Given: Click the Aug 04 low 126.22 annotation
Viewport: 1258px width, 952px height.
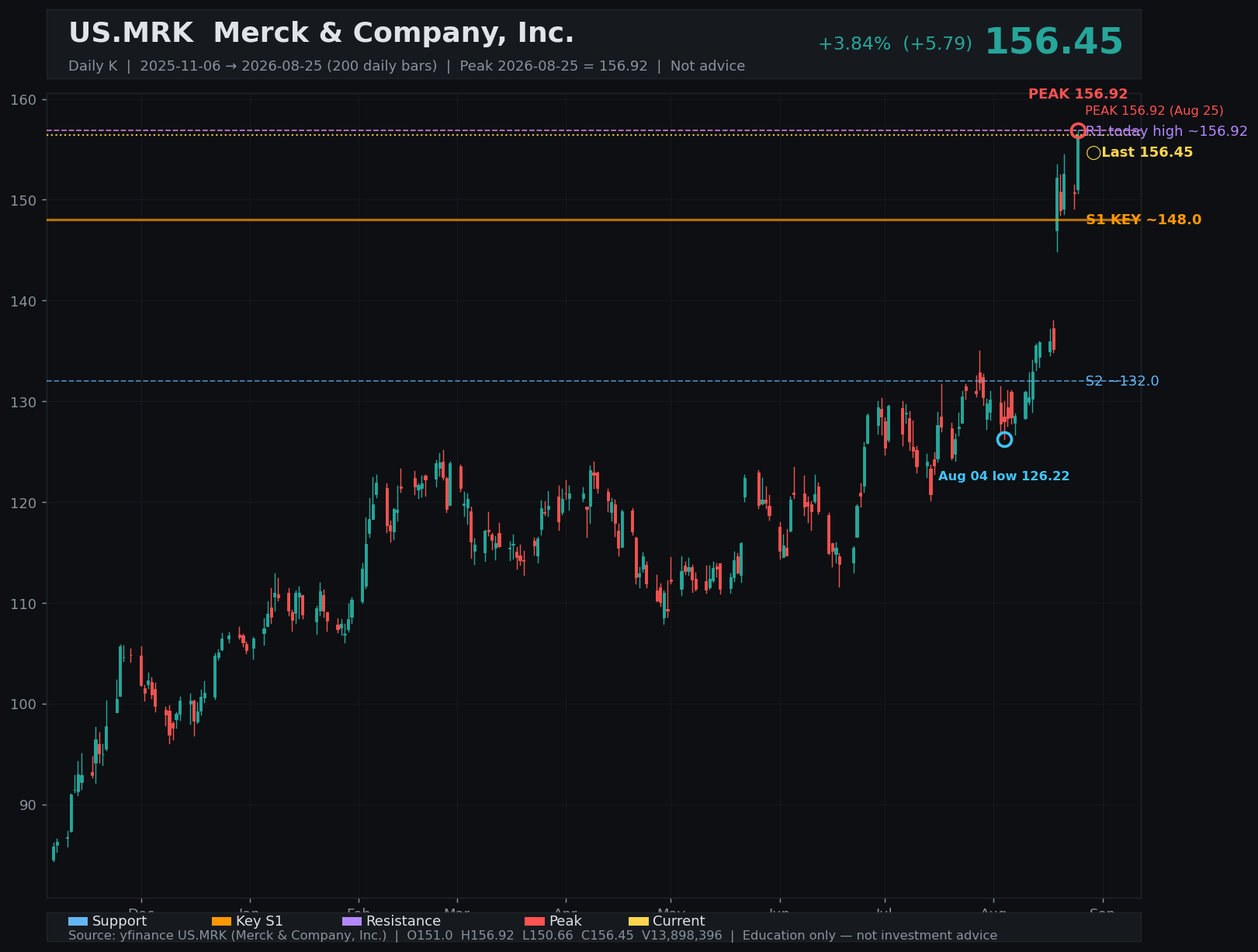Looking at the screenshot, I should [1003, 476].
